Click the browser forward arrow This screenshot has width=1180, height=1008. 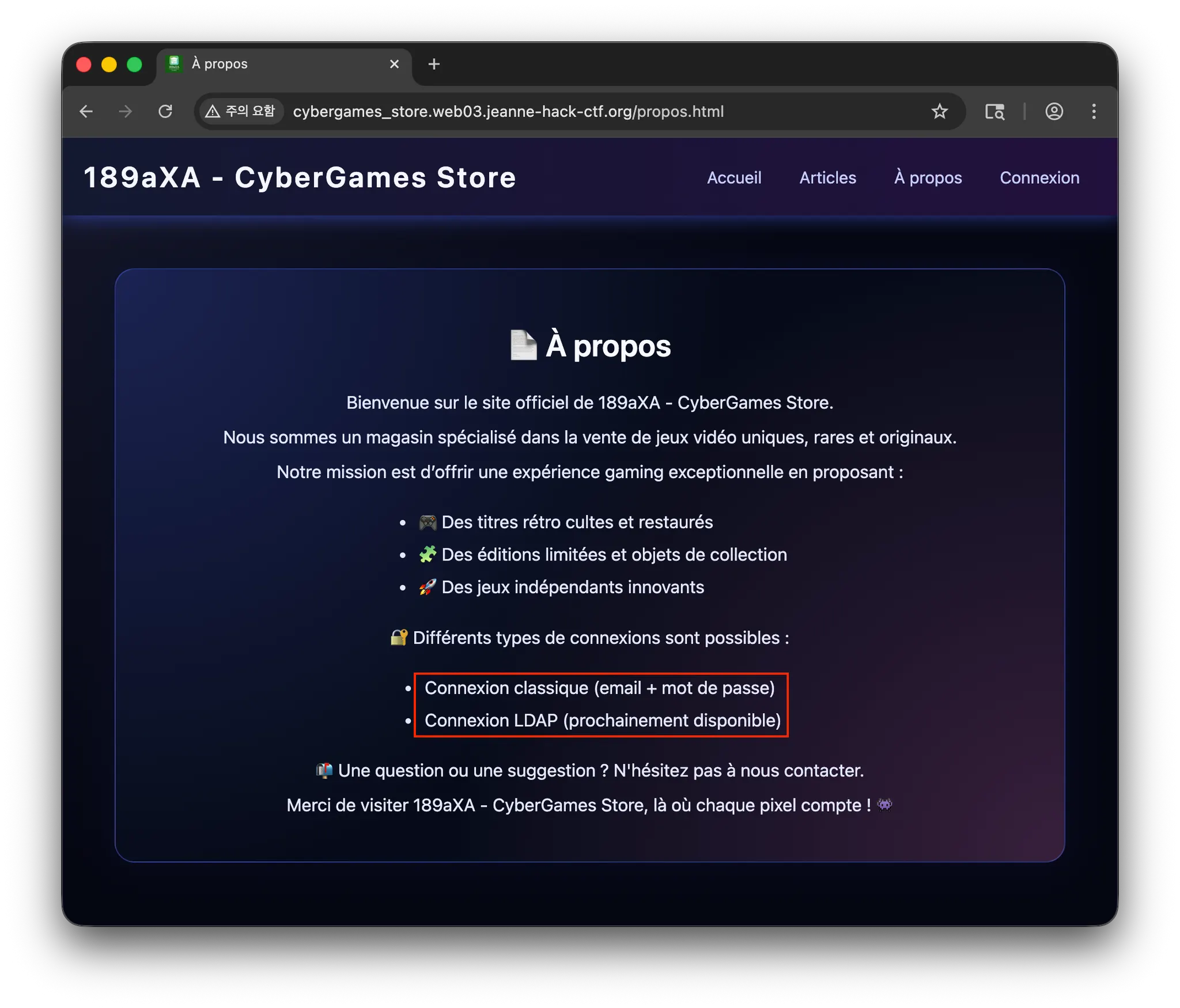[x=125, y=111]
